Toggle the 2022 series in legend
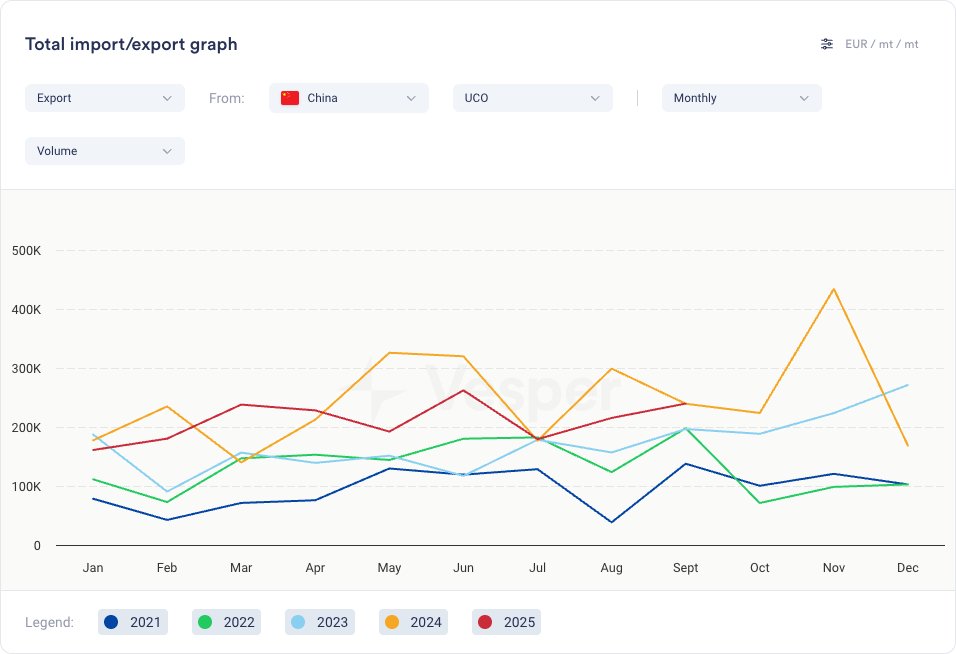The width and height of the screenshot is (956, 654). coord(226,622)
